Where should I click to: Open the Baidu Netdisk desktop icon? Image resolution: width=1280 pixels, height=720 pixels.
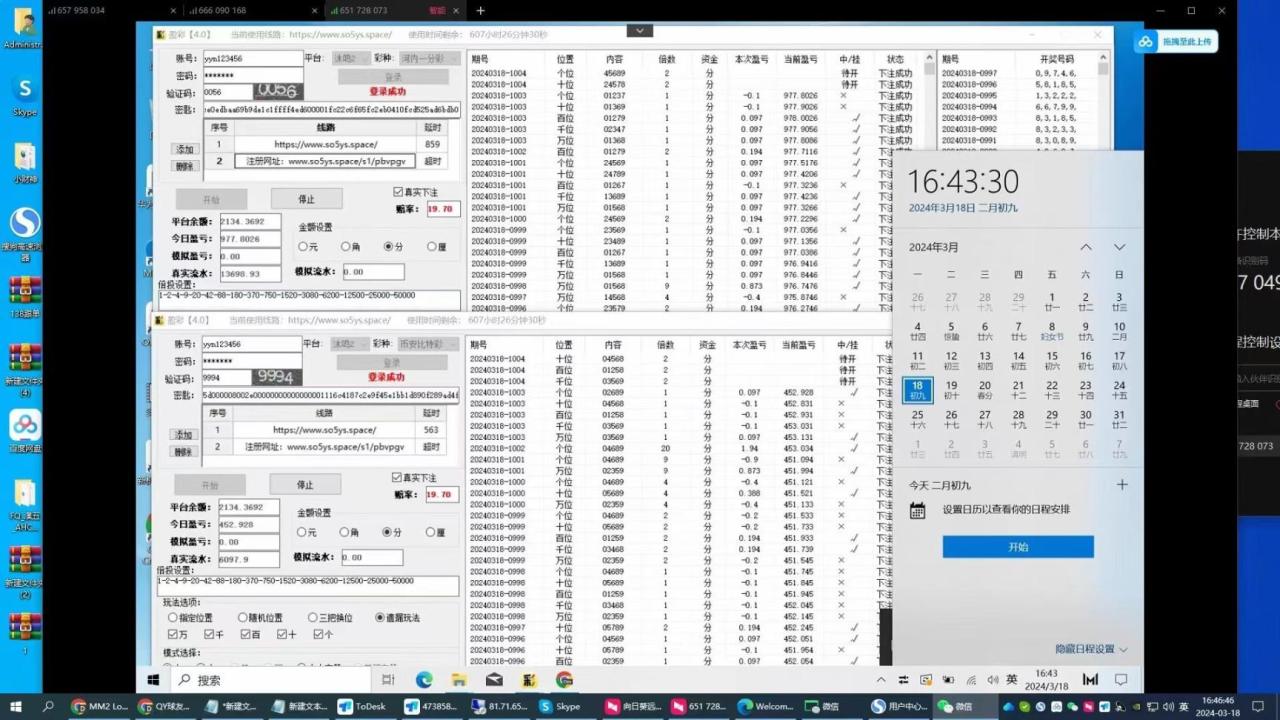click(x=25, y=426)
